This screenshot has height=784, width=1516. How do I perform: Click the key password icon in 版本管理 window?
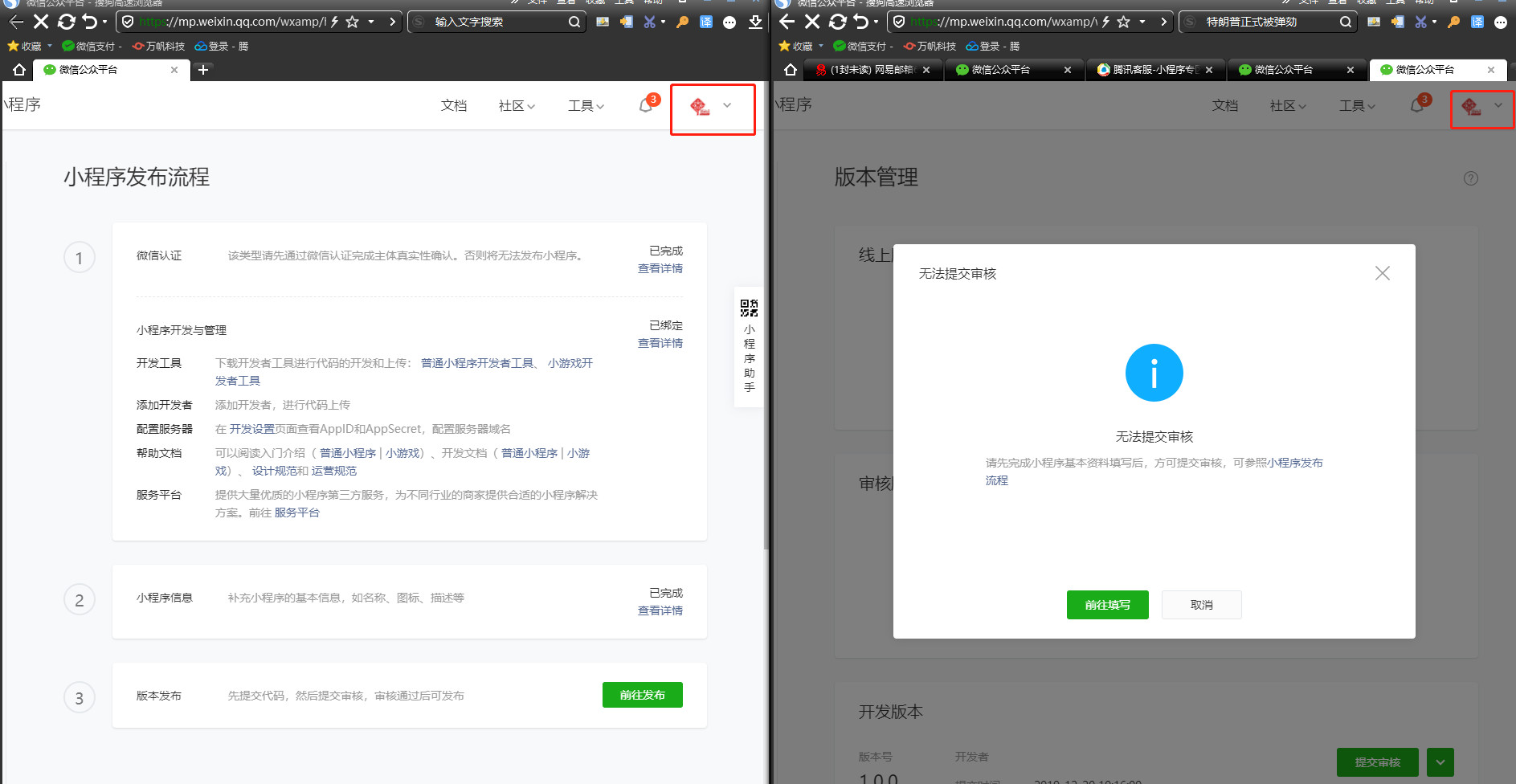point(1453,22)
